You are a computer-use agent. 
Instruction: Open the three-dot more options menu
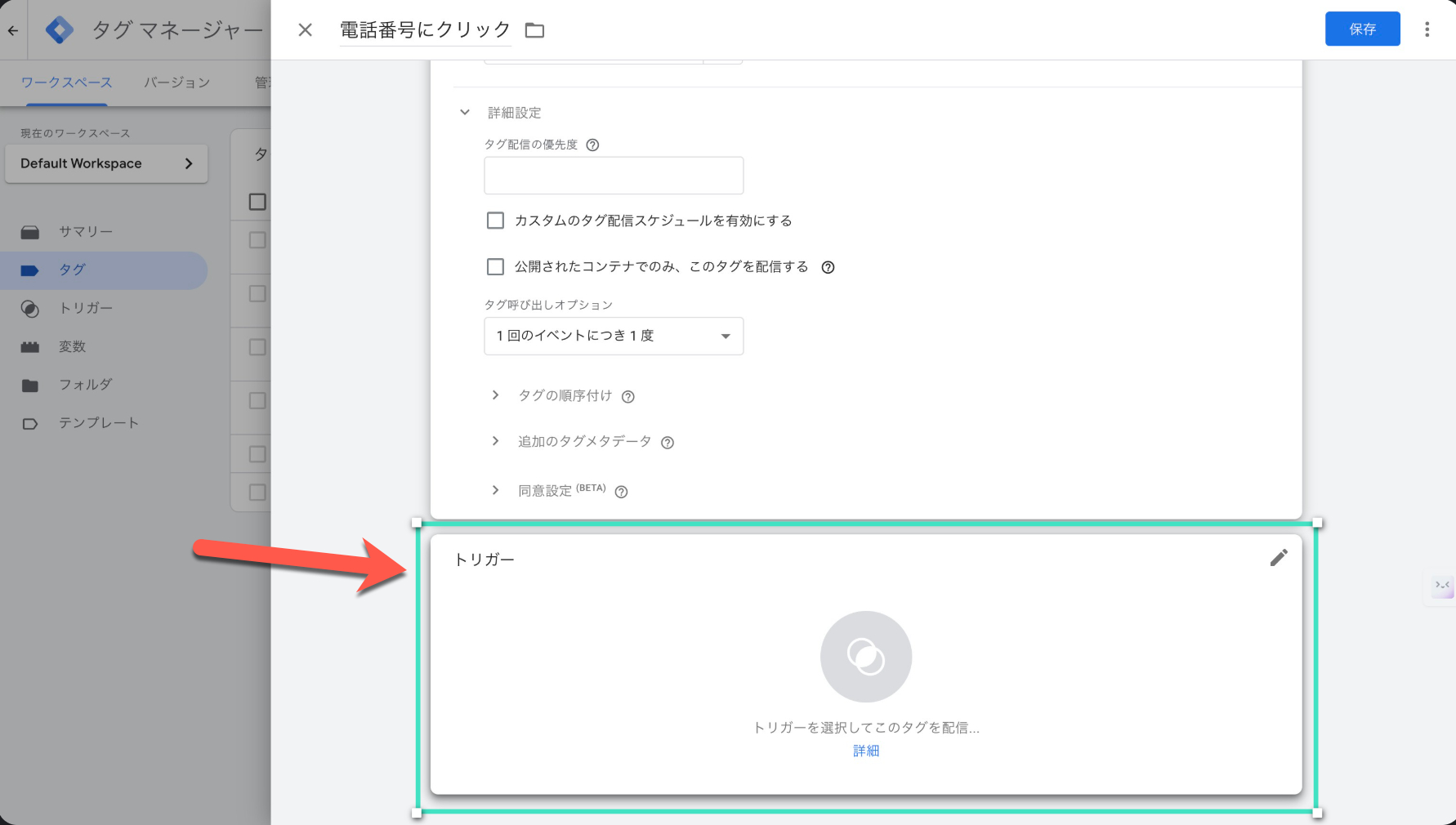(1427, 29)
